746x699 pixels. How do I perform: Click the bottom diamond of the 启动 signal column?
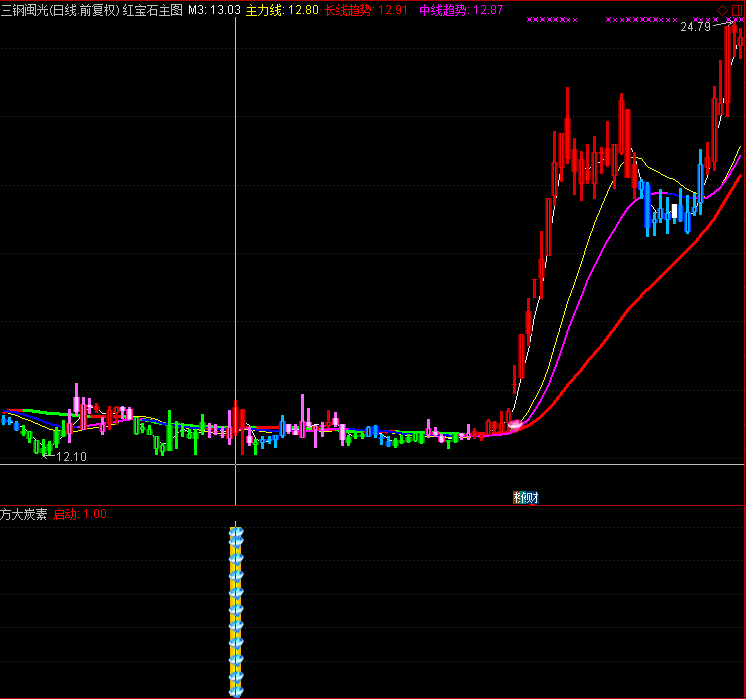[x=236, y=689]
